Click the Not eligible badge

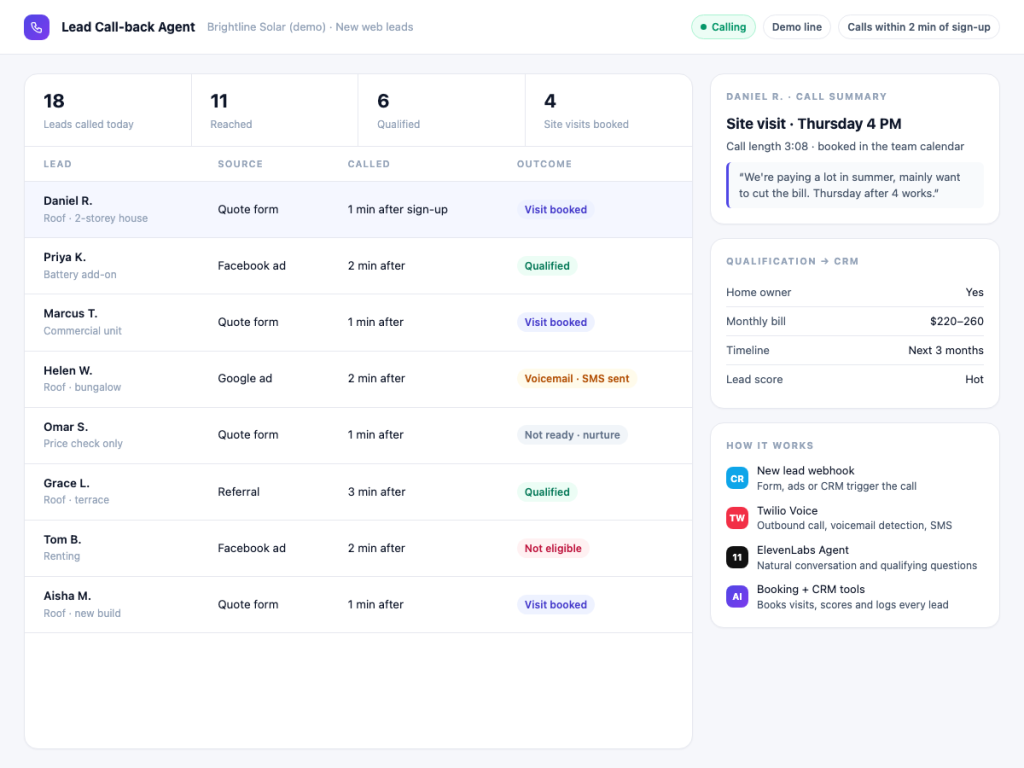552,548
